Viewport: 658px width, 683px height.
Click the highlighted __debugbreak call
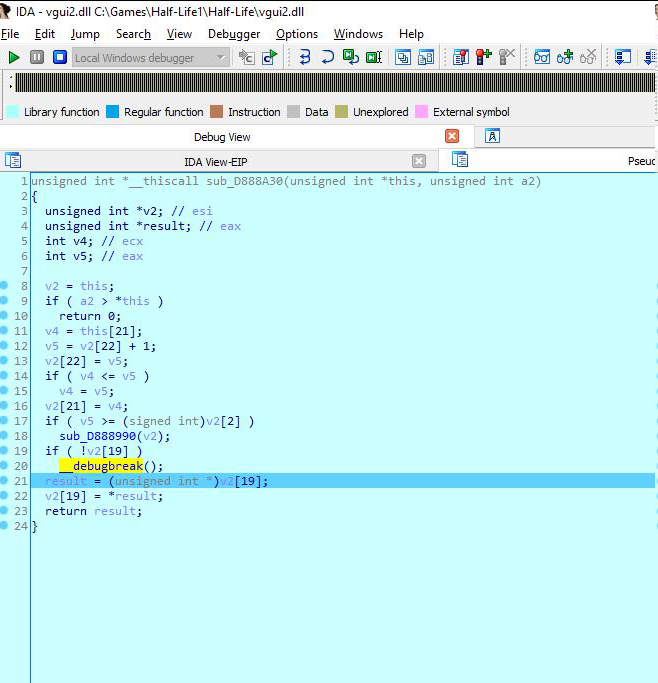coord(101,466)
